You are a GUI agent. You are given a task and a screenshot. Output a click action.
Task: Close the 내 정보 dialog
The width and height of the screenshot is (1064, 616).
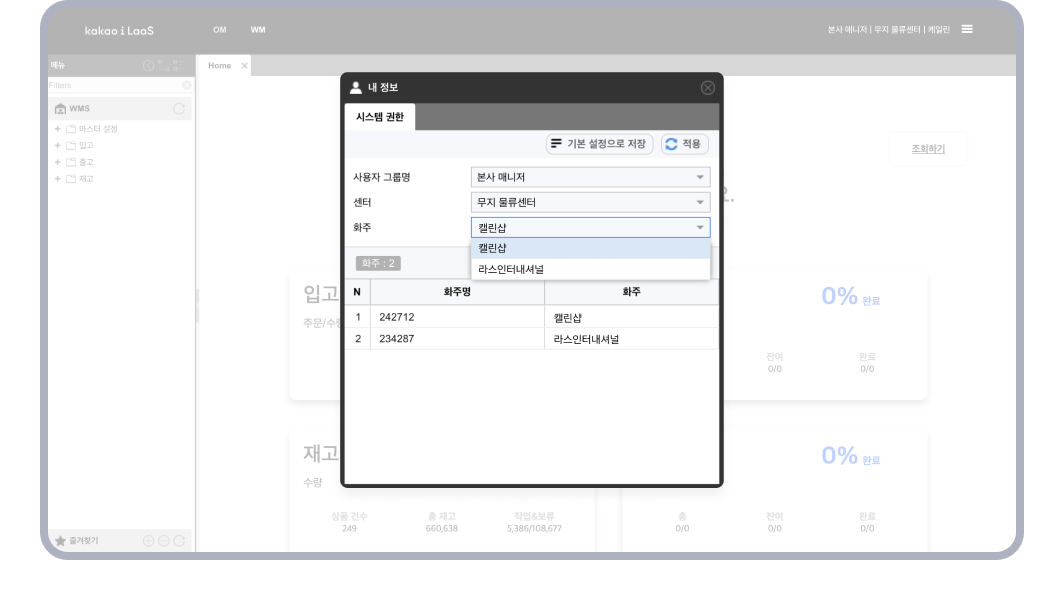point(708,87)
